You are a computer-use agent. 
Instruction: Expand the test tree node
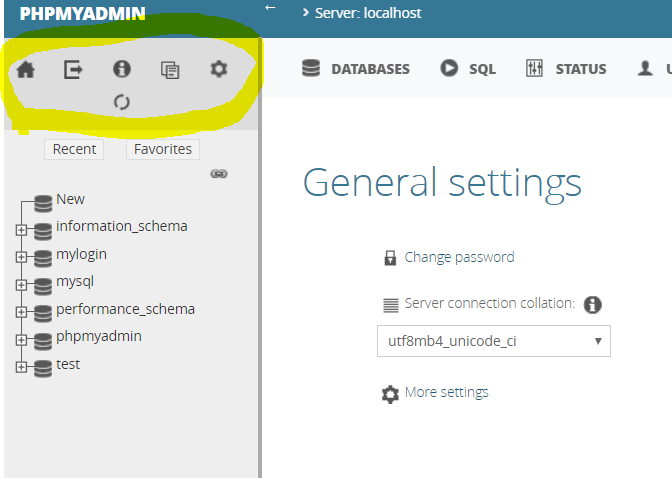point(21,367)
